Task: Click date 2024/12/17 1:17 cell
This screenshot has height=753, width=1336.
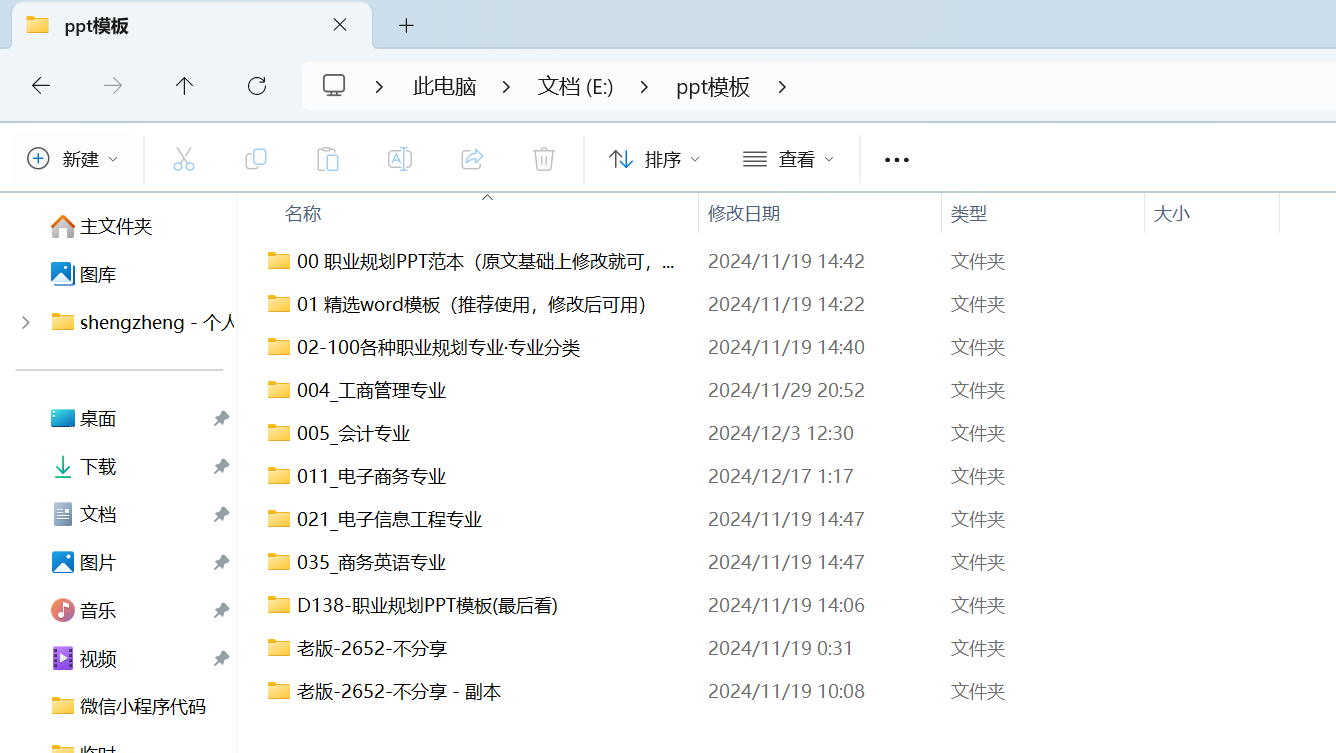Action: click(x=780, y=476)
